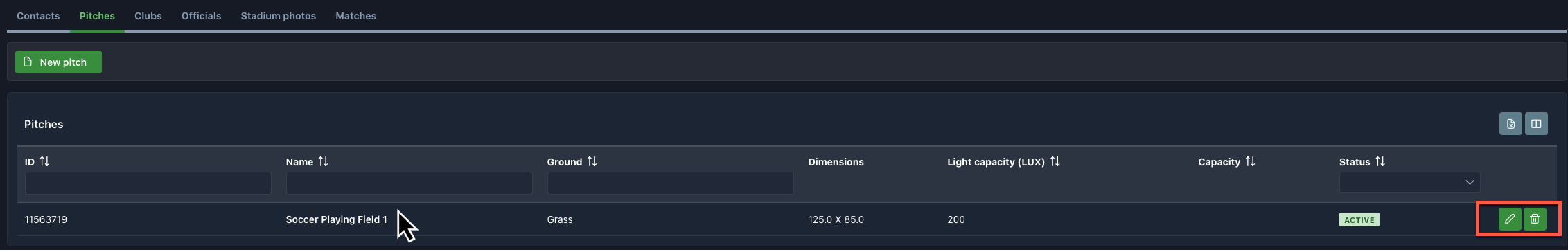Image resolution: width=1568 pixels, height=252 pixels.
Task: Focus the ID filter input field
Action: click(148, 183)
